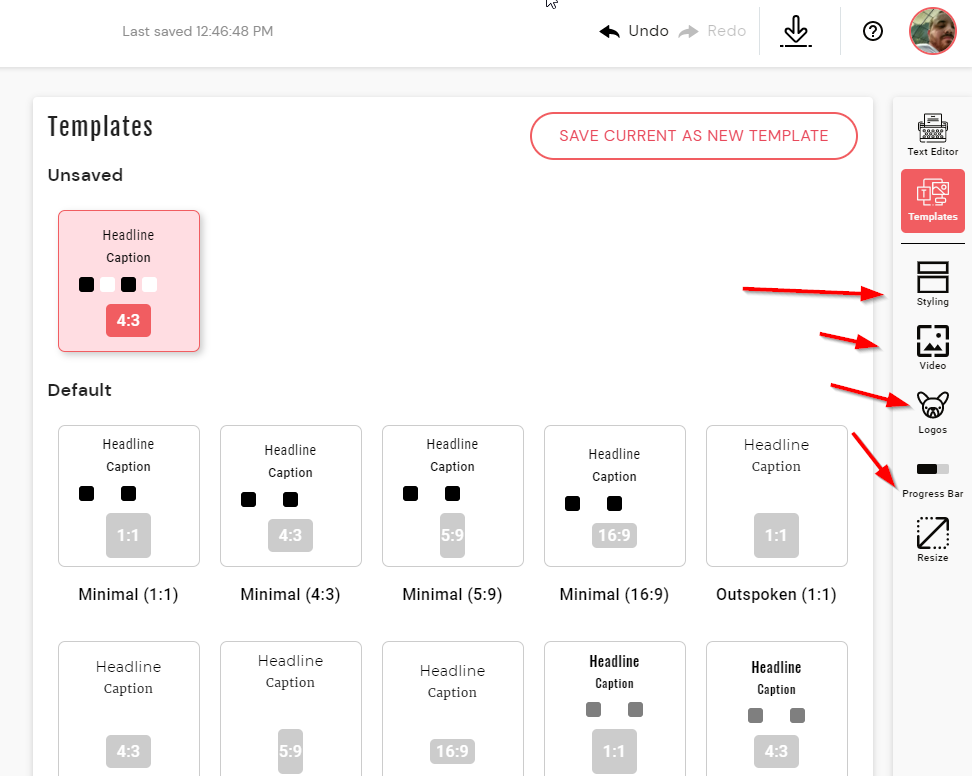The height and width of the screenshot is (776, 972).
Task: Click the Templates heading
Action: point(100,127)
